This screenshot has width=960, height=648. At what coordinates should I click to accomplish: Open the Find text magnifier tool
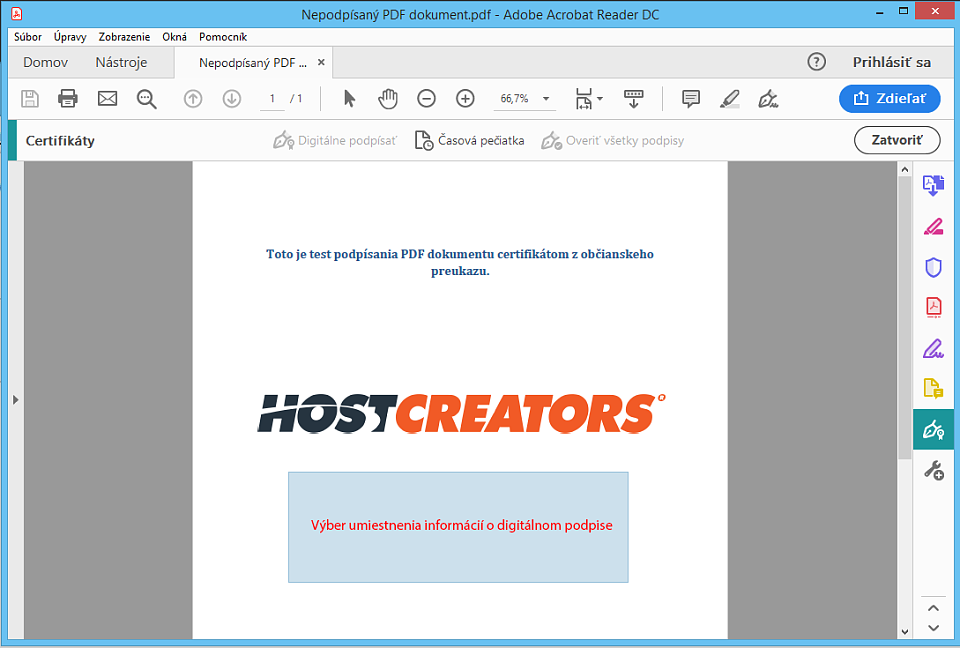point(147,99)
